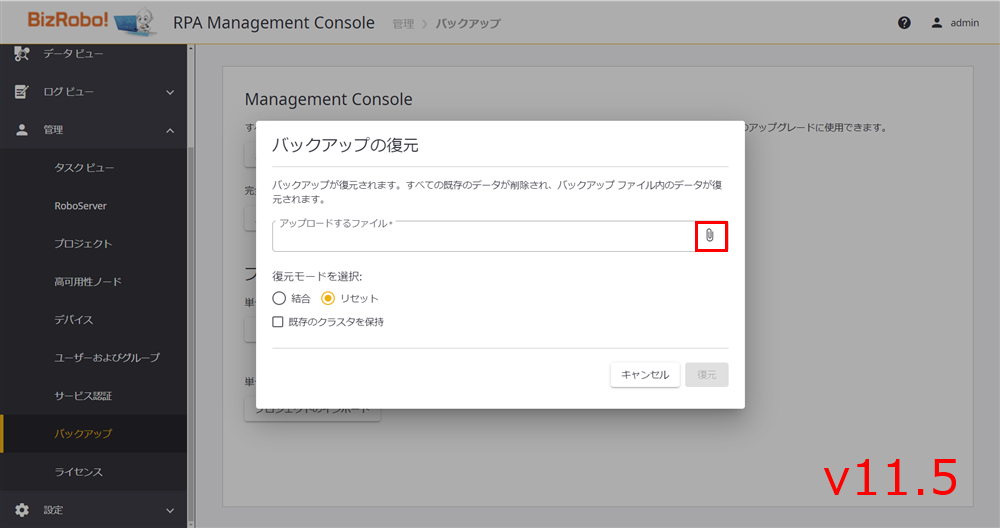Click the 復元モードを選択 label
Viewport: 1000px width, 528px height.
point(317,276)
